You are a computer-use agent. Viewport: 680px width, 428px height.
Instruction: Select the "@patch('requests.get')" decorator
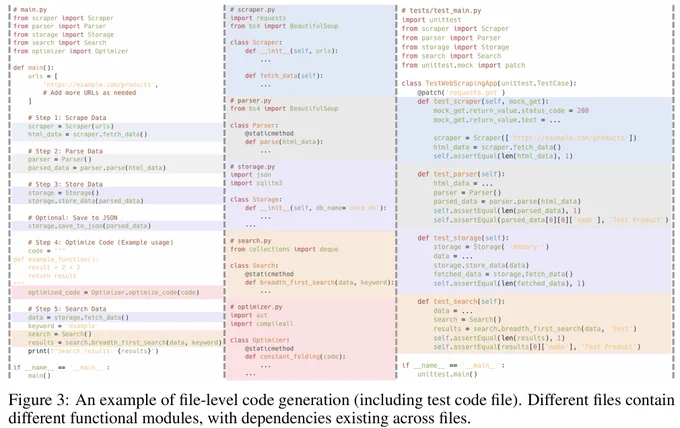(x=461, y=92)
